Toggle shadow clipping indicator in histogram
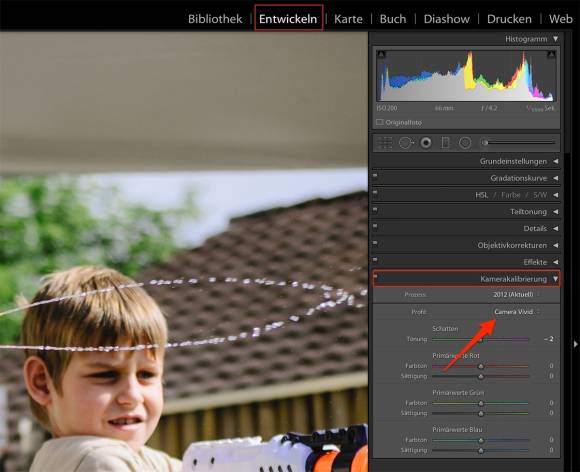The height and width of the screenshot is (472, 580). point(381,55)
